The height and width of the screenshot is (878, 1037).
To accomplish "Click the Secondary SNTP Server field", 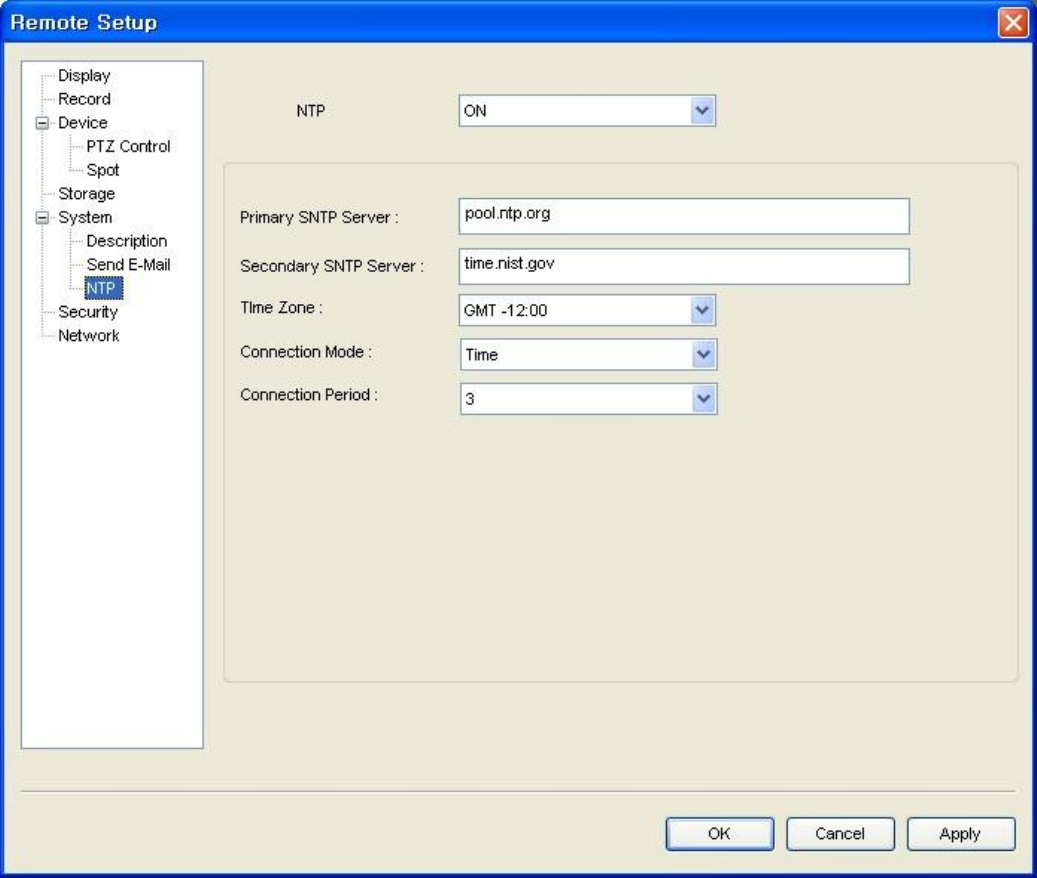I will pyautogui.click(x=683, y=266).
